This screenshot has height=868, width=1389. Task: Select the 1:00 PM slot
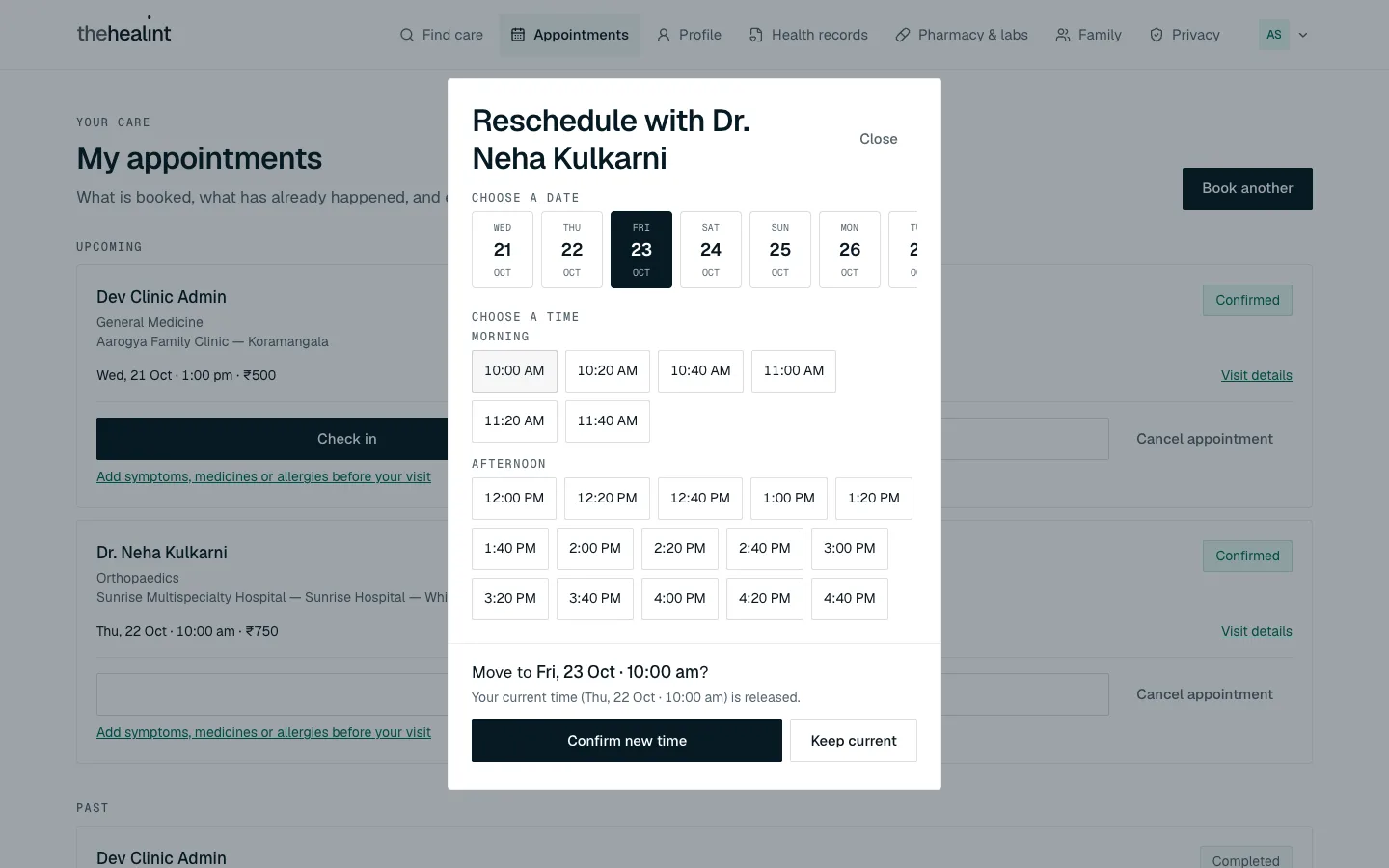[x=789, y=499]
